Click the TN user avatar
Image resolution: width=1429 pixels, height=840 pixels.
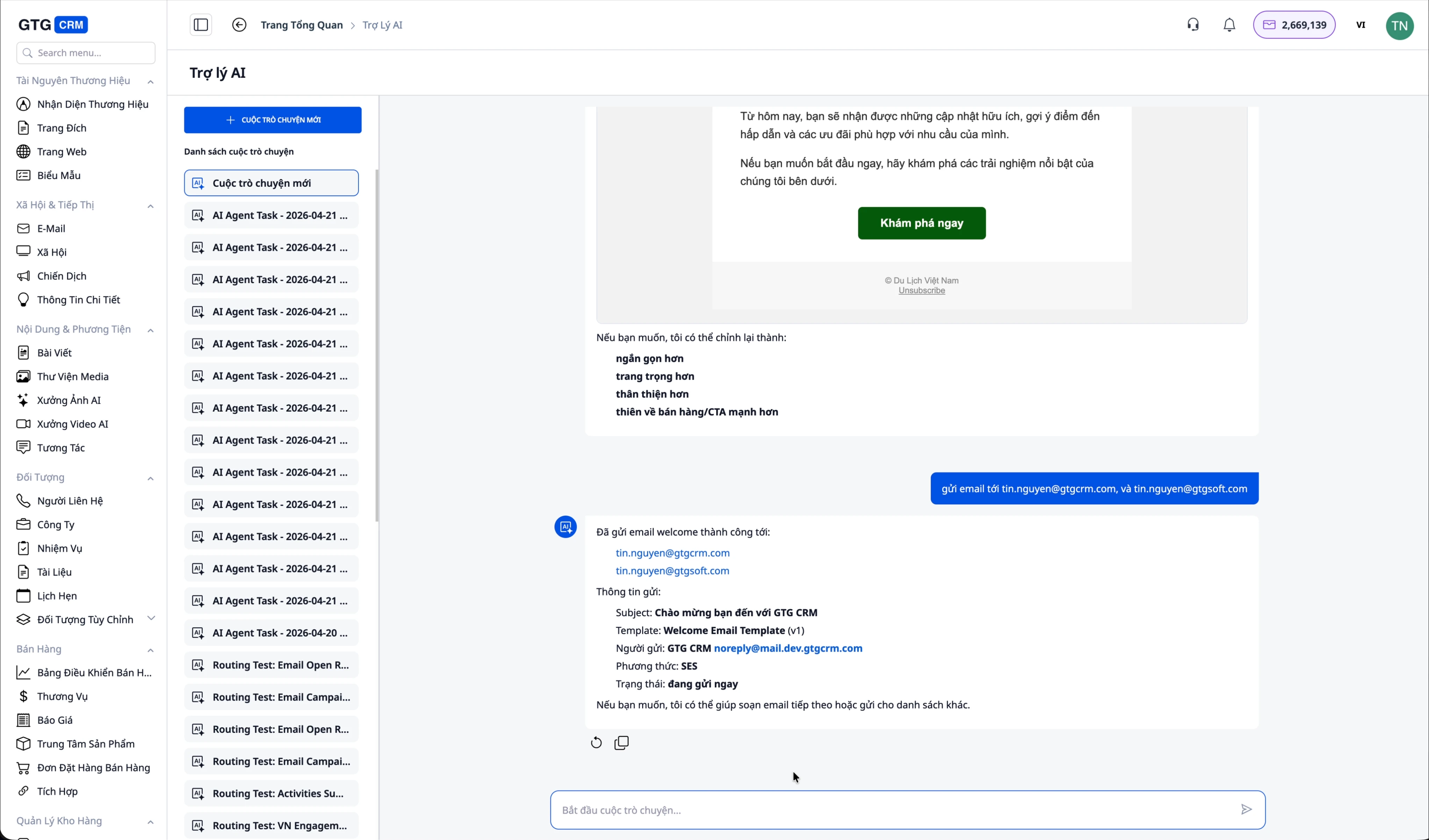pyautogui.click(x=1400, y=26)
